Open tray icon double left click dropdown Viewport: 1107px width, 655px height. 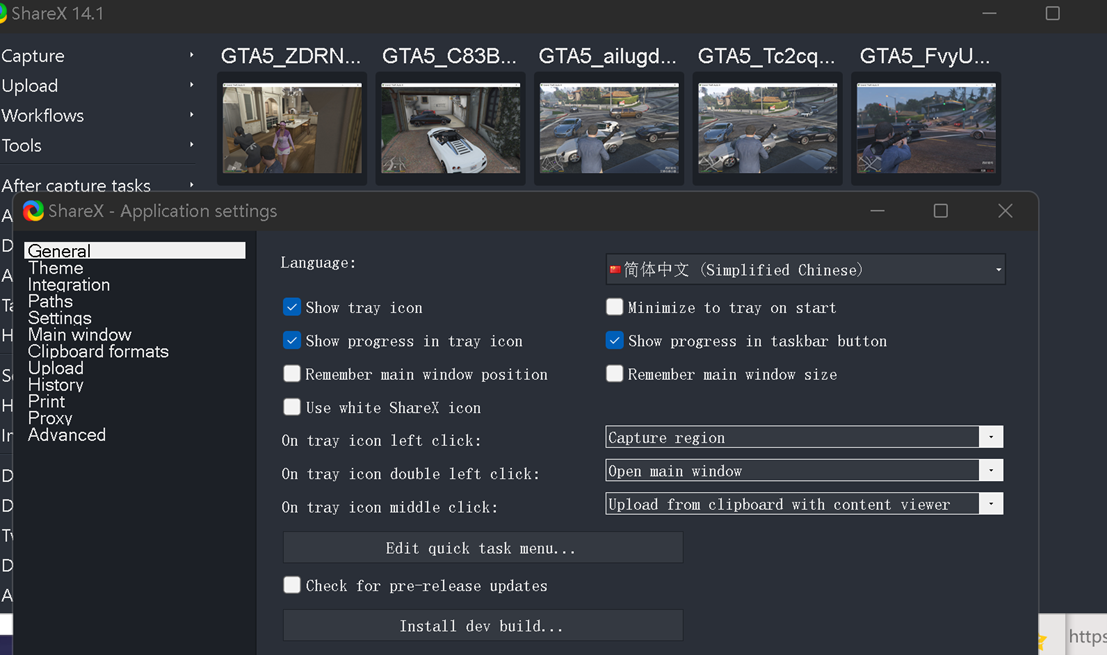(x=804, y=470)
